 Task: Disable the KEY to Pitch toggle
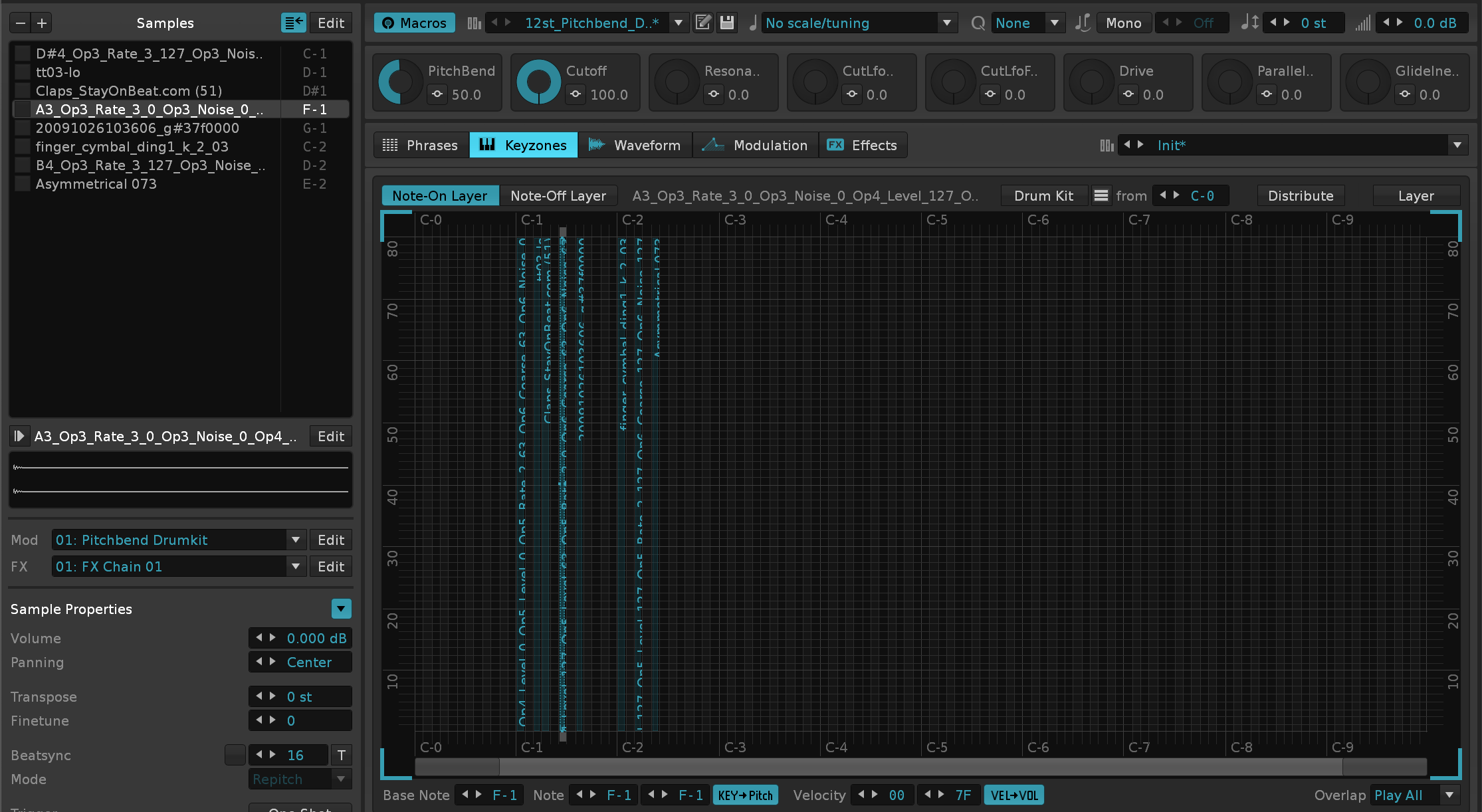[745, 795]
